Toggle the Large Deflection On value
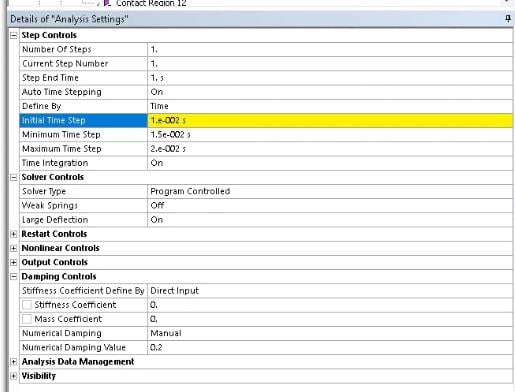The height and width of the screenshot is (392, 515). click(x=330, y=220)
